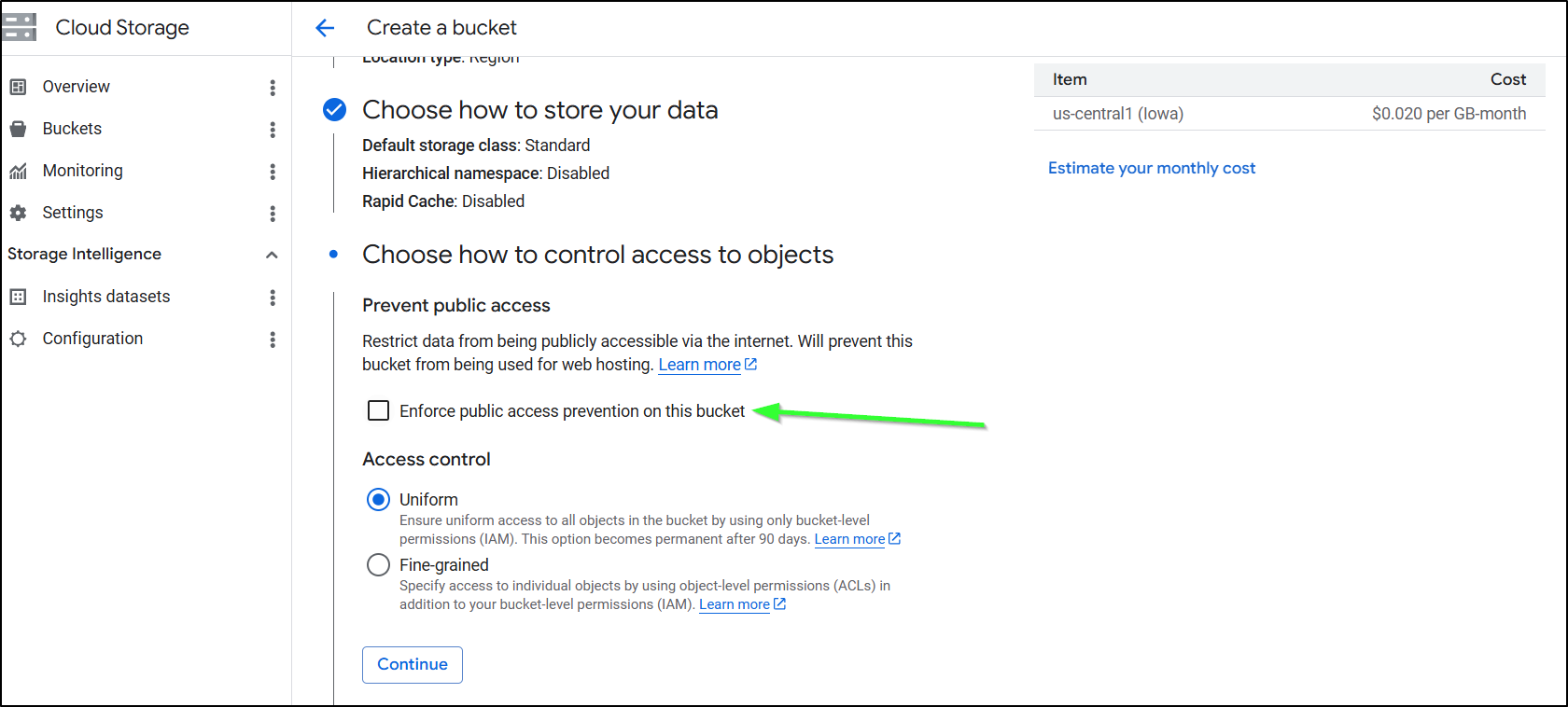Open Learn more link under Prevent public access
1568x707 pixels.
click(700, 365)
